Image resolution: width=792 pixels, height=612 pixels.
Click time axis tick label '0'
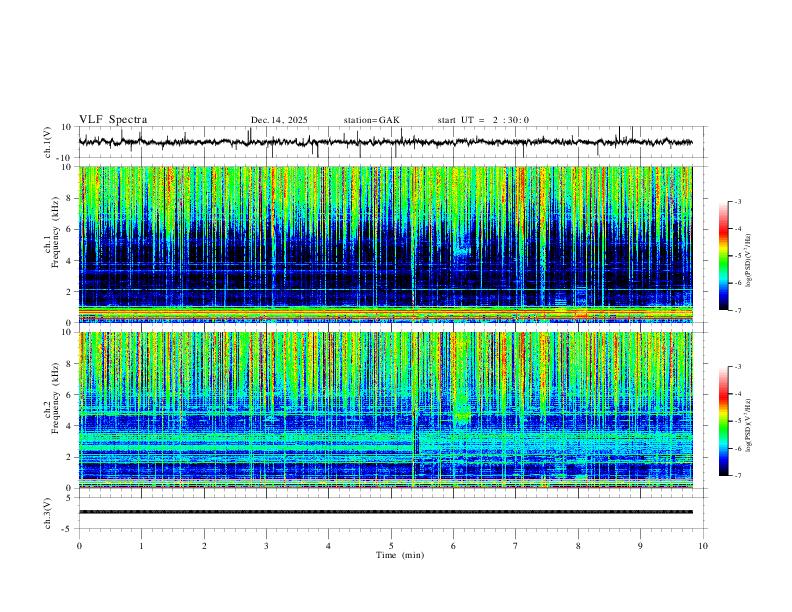point(79,546)
